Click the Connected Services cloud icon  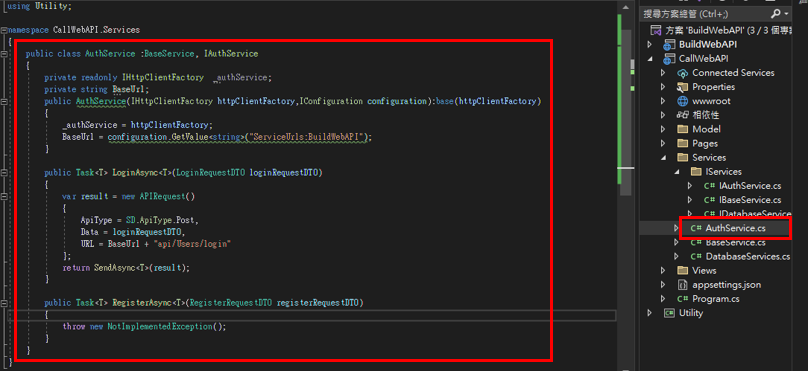point(682,73)
